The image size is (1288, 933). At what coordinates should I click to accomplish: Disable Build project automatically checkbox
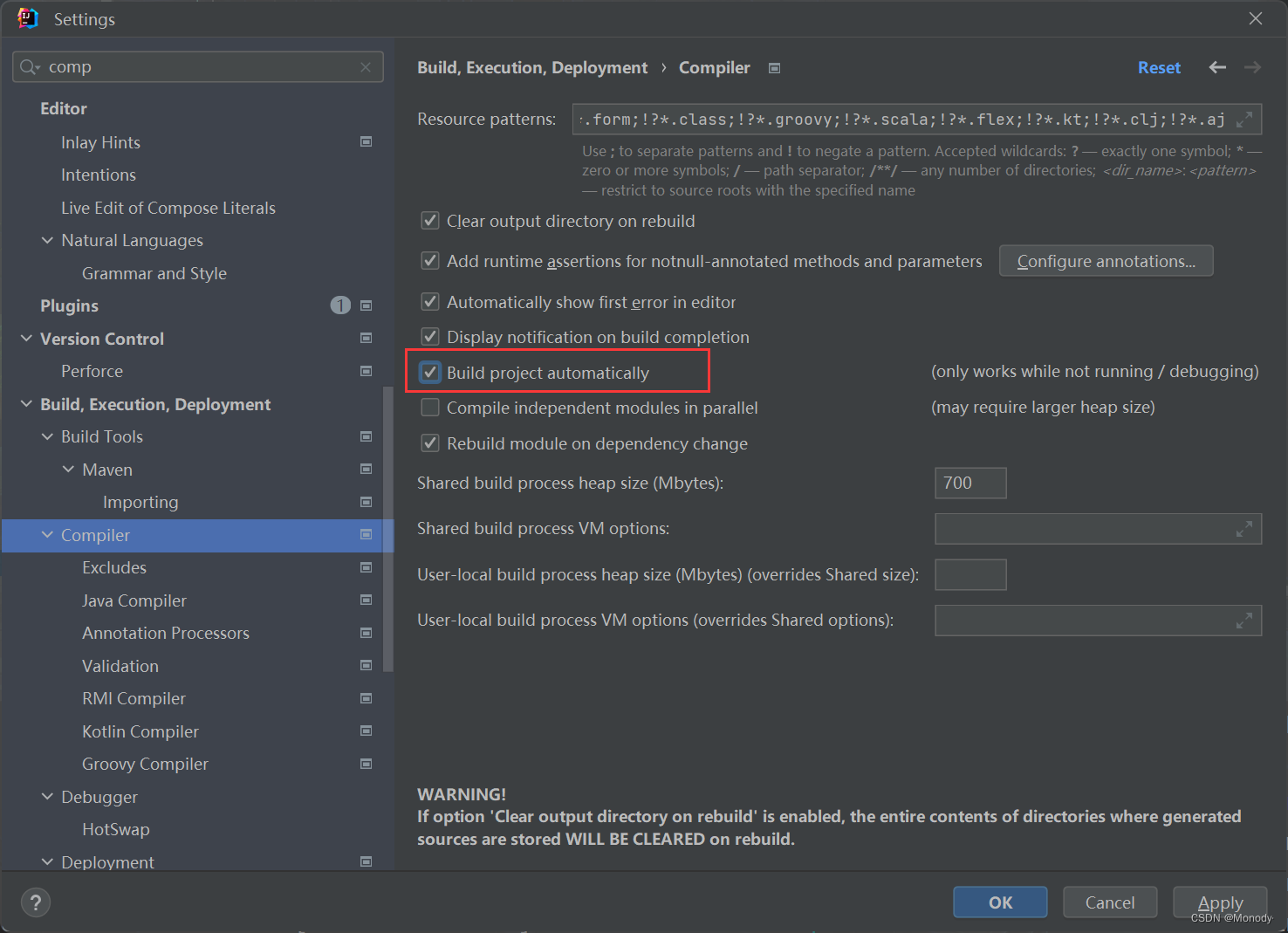(x=430, y=373)
